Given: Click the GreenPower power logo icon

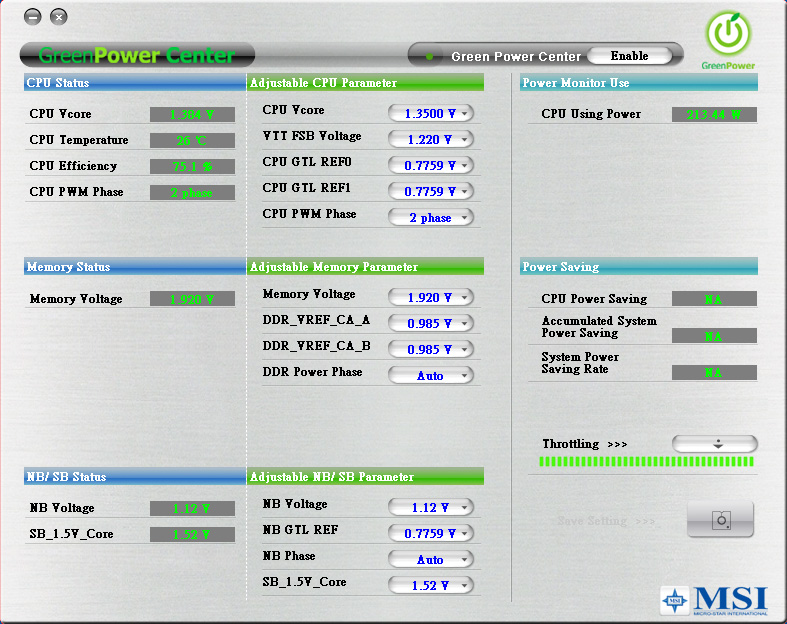Looking at the screenshot, I should pos(728,34).
